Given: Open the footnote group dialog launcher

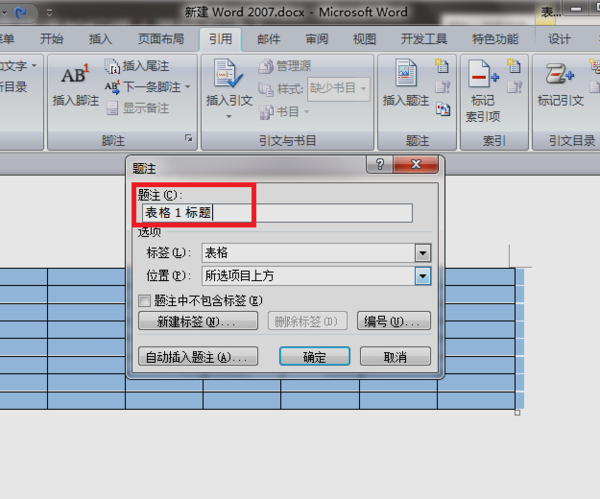Looking at the screenshot, I should (189, 138).
